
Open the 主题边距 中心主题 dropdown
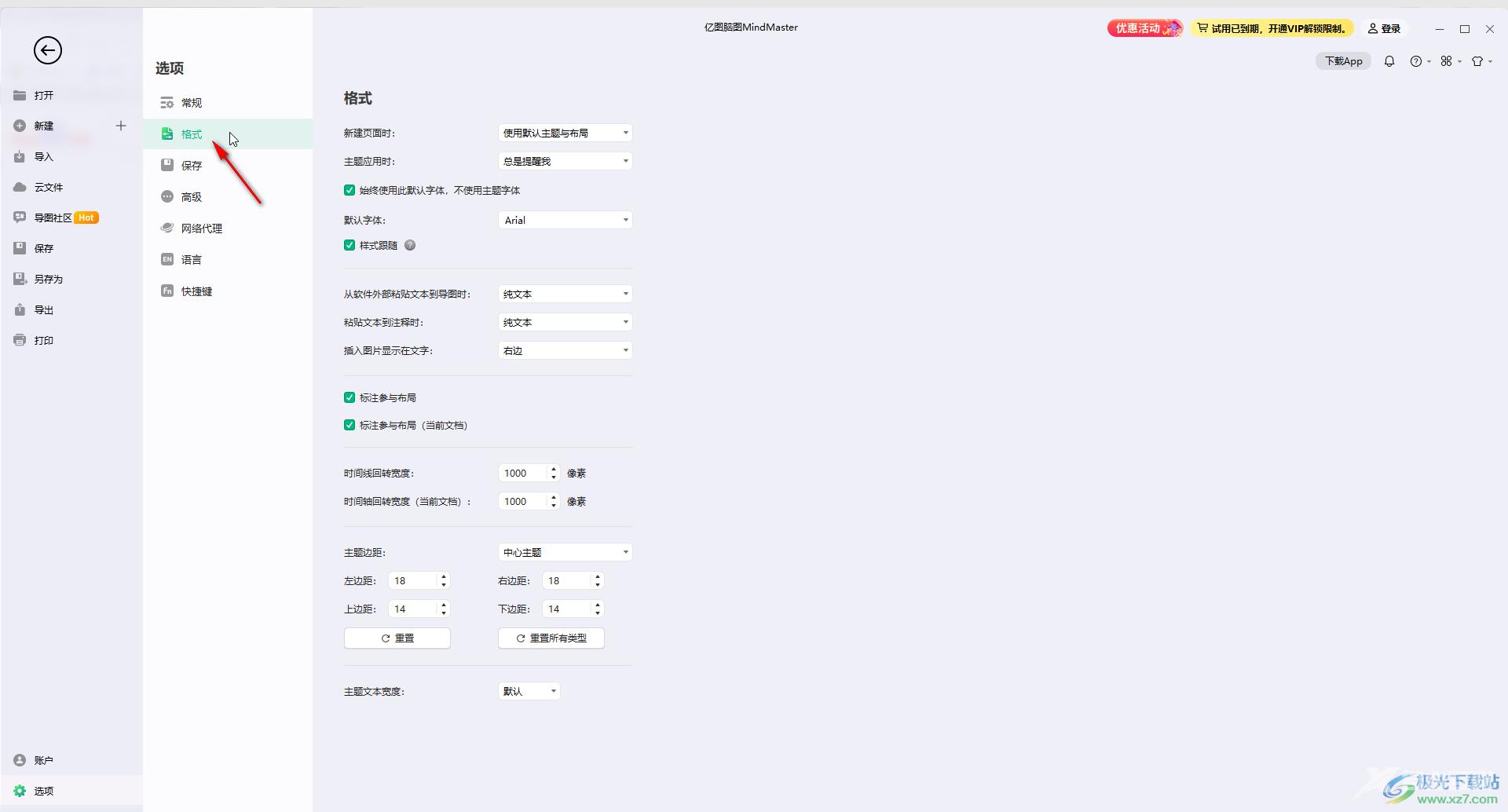565,552
